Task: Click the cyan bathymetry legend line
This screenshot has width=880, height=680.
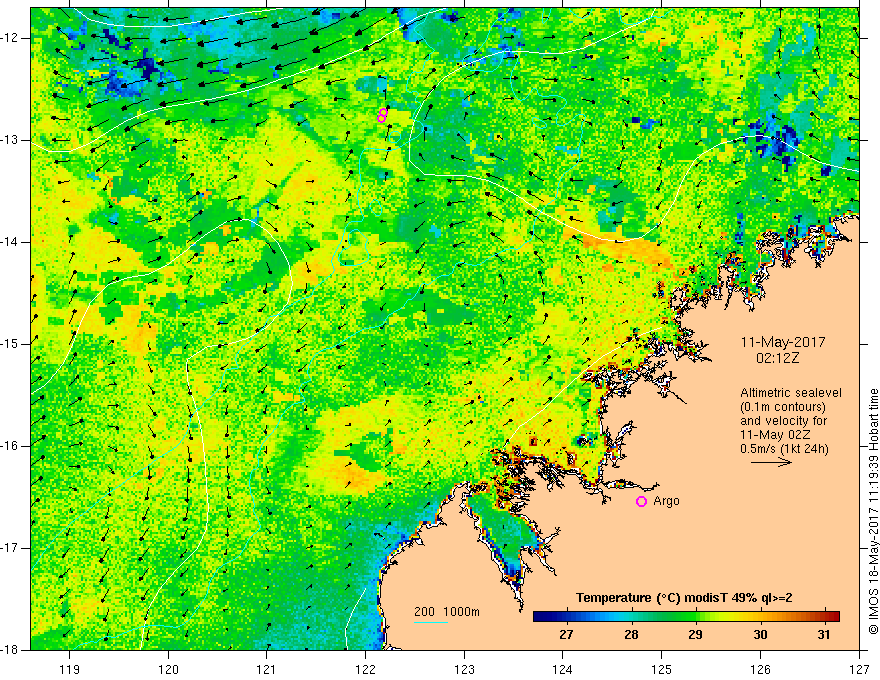Action: 431,622
